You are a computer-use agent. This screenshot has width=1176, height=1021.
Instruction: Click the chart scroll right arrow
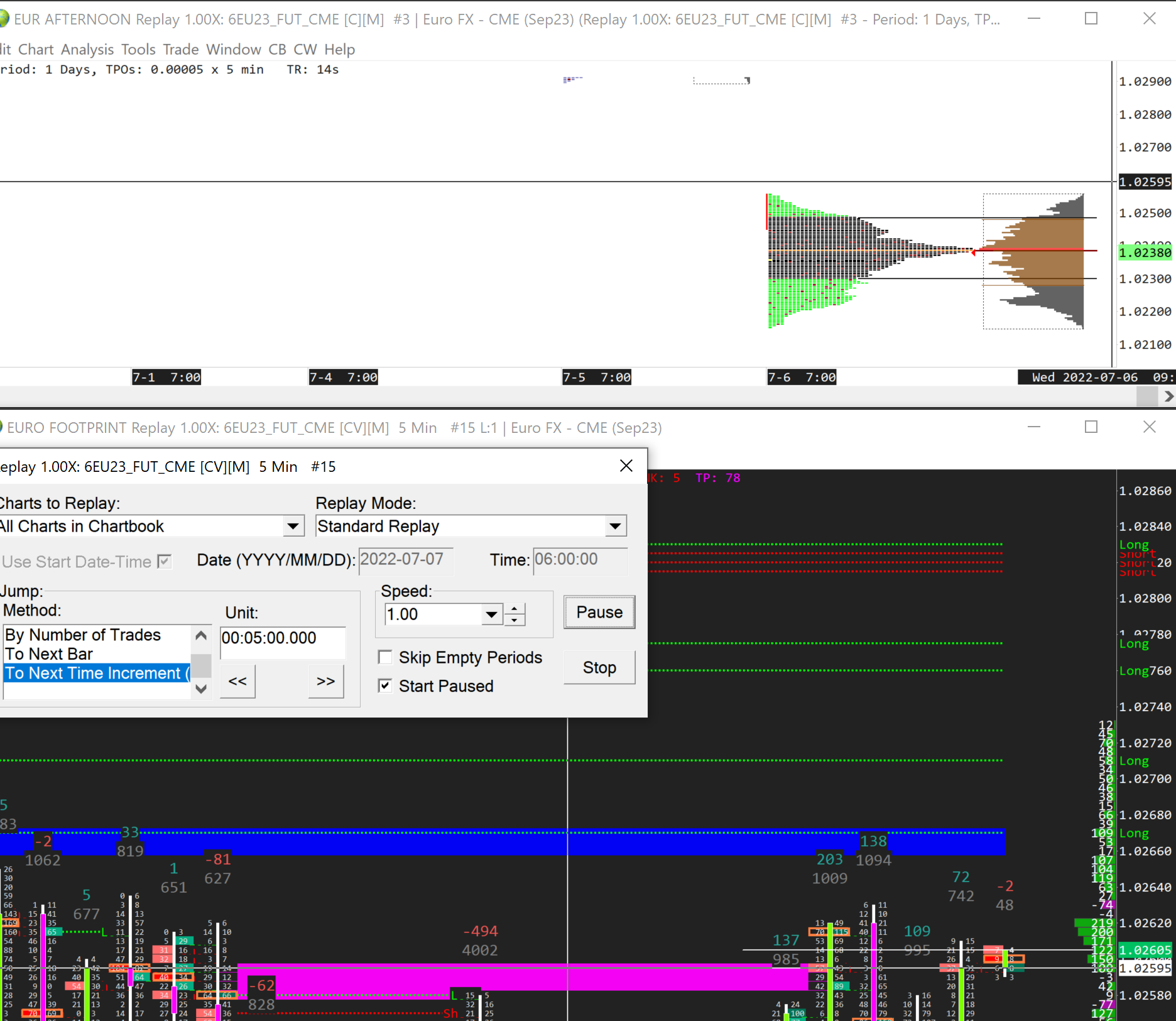(x=1168, y=396)
